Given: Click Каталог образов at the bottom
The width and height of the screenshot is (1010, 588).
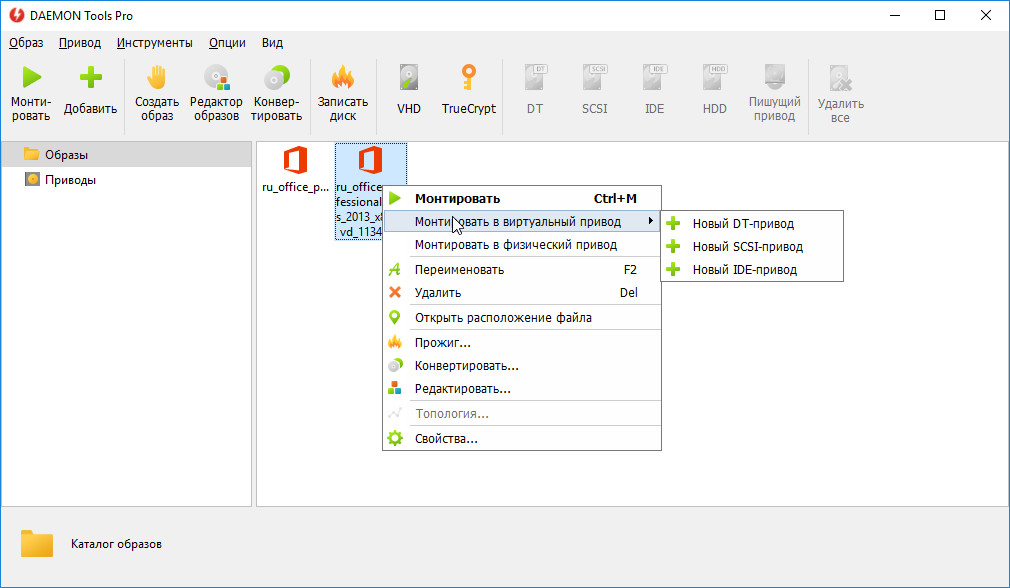Looking at the screenshot, I should 116,544.
